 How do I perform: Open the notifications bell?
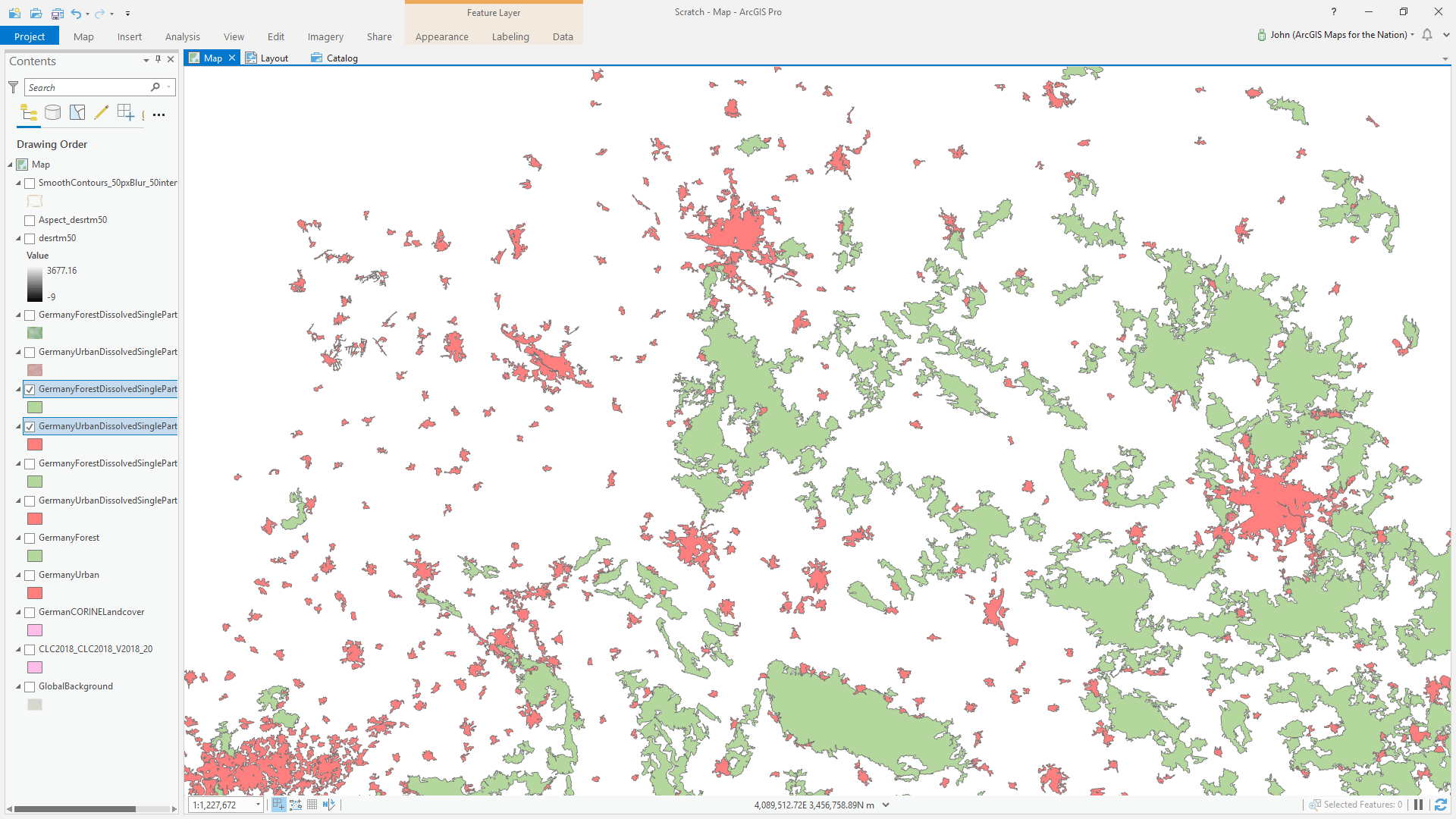[1427, 35]
